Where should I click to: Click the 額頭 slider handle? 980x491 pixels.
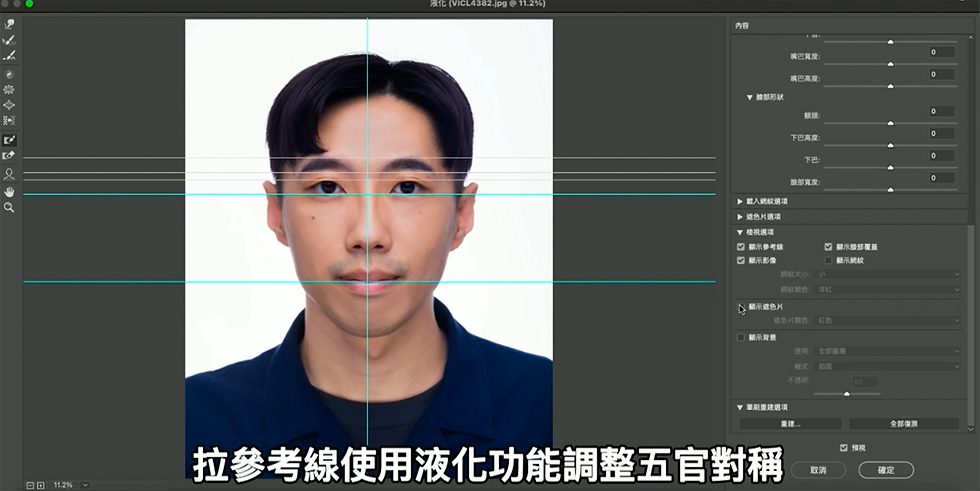coord(890,123)
